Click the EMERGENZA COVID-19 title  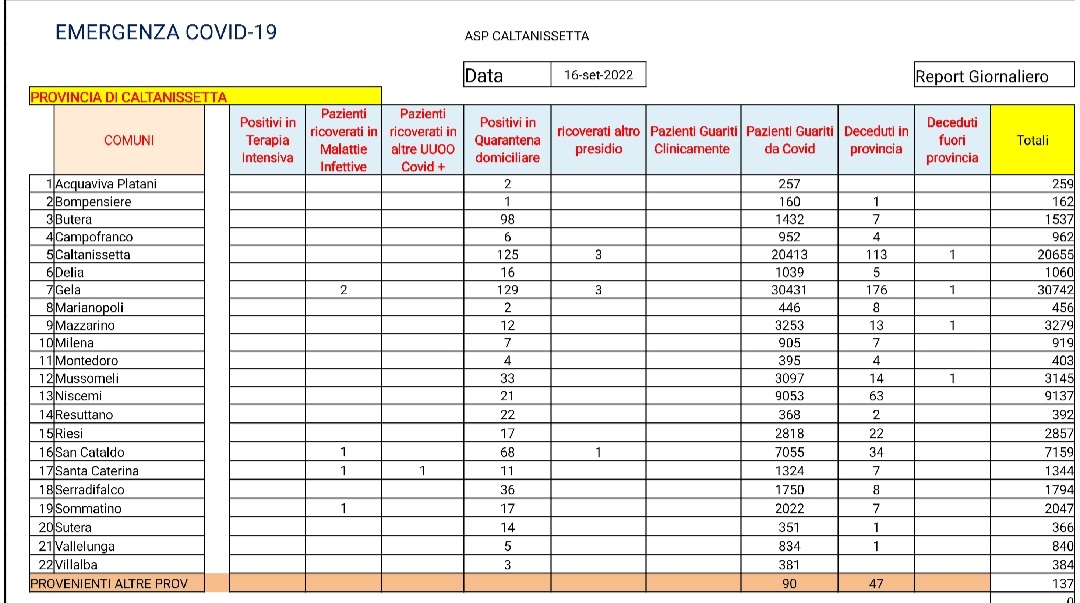click(166, 32)
